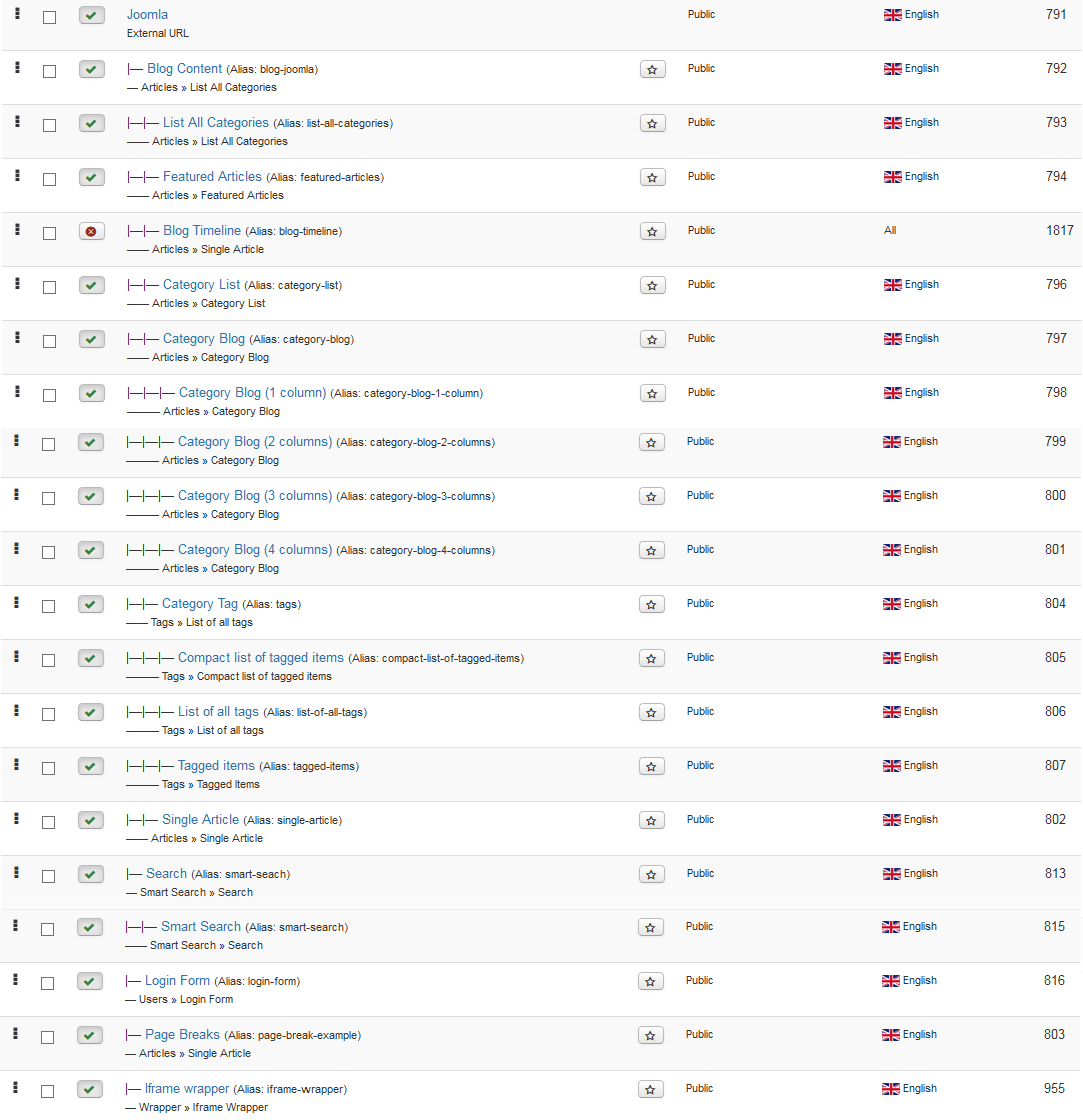
Task: Click the home star for Page Breaks
Action: (650, 1036)
